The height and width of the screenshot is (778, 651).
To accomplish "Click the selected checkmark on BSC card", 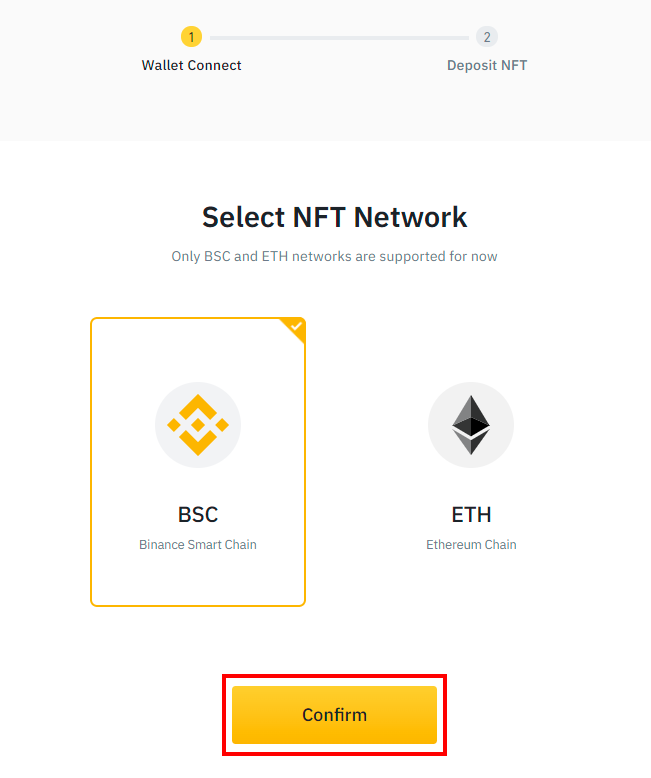I will click(x=296, y=326).
